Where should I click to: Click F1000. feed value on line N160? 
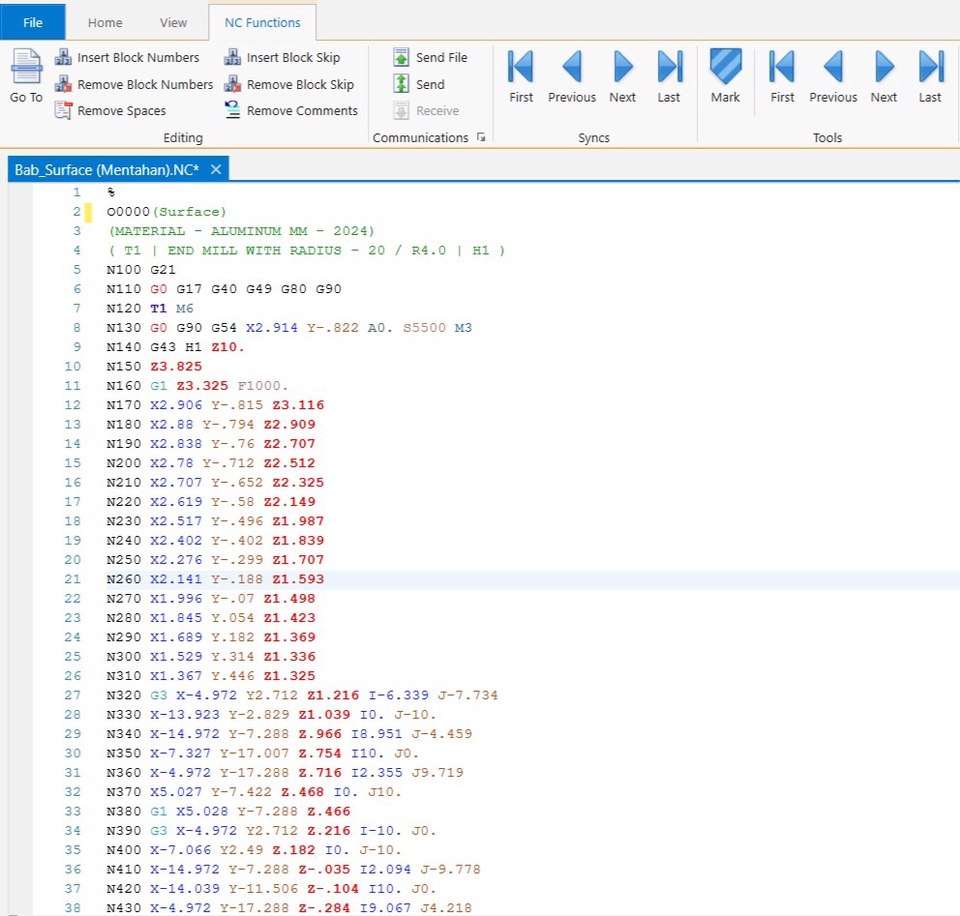(x=263, y=386)
